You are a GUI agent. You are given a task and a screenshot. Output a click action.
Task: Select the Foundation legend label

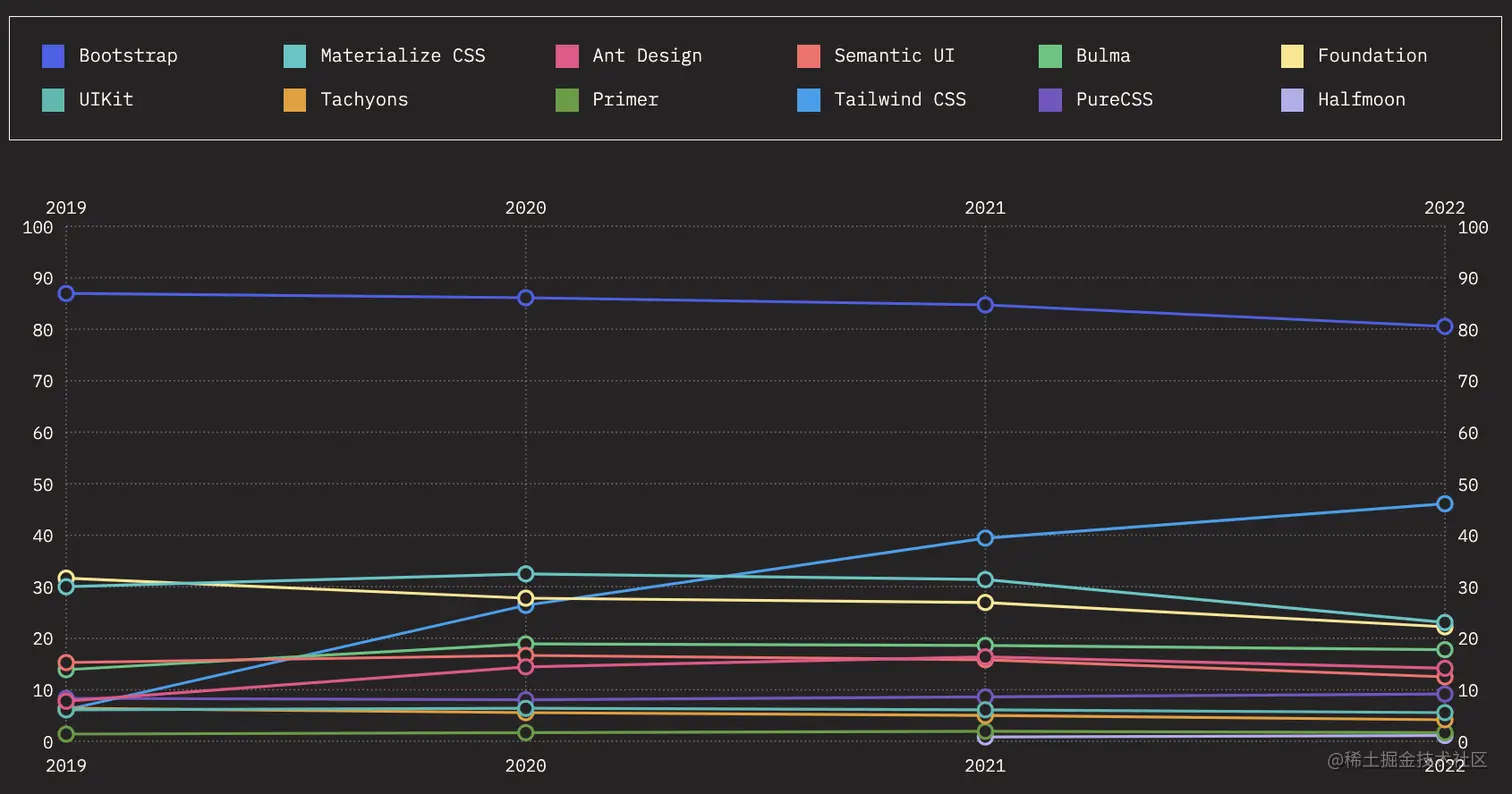pos(1373,56)
